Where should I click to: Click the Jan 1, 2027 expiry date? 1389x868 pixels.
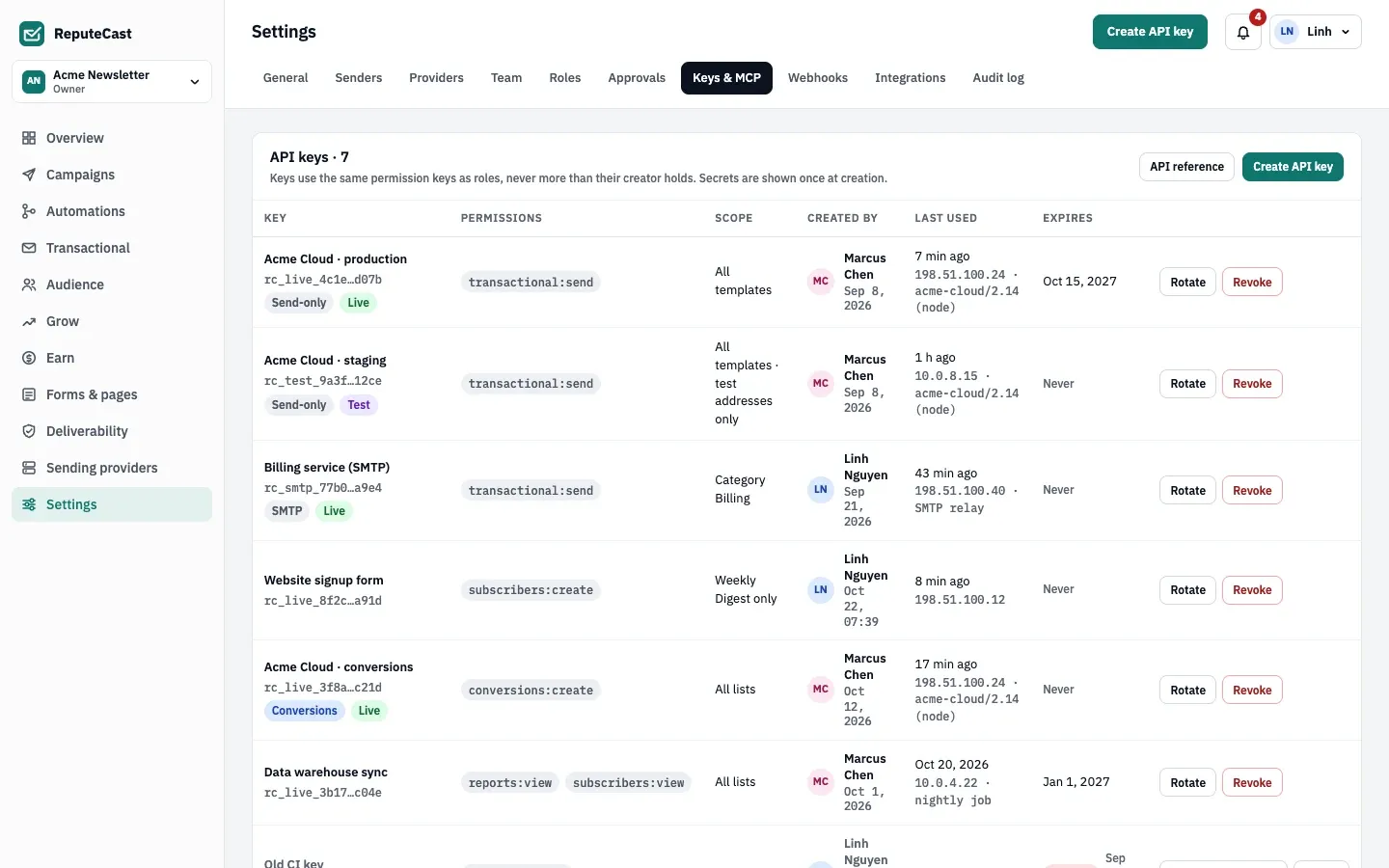(1076, 782)
